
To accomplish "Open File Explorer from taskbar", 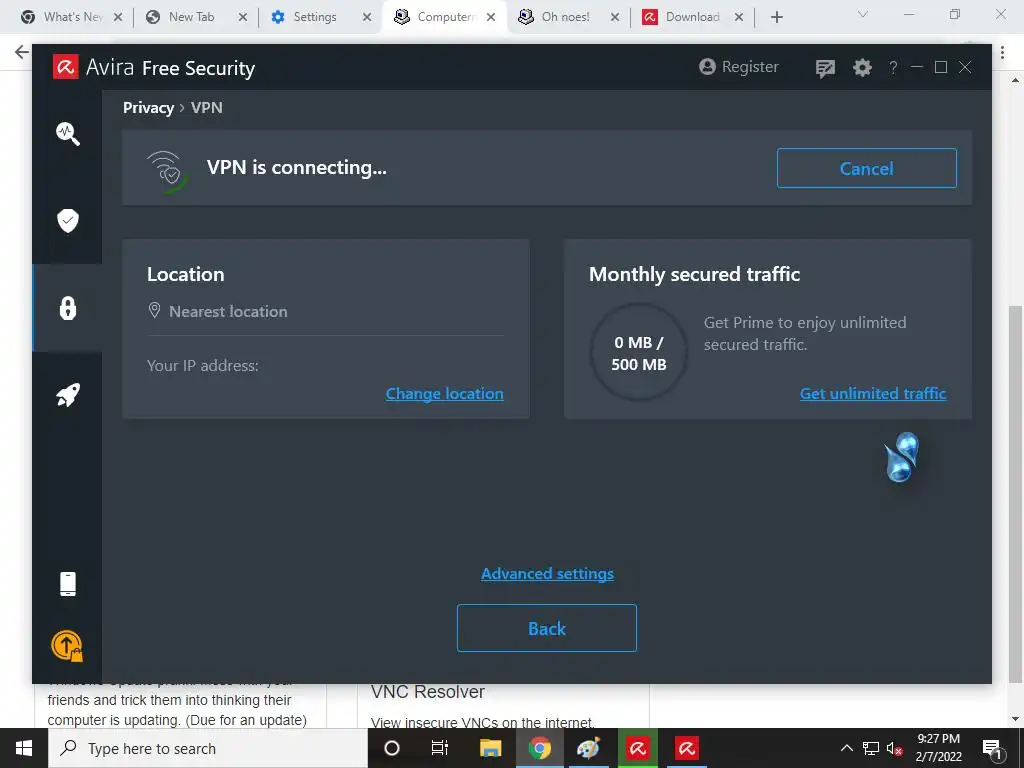I will tap(490, 748).
